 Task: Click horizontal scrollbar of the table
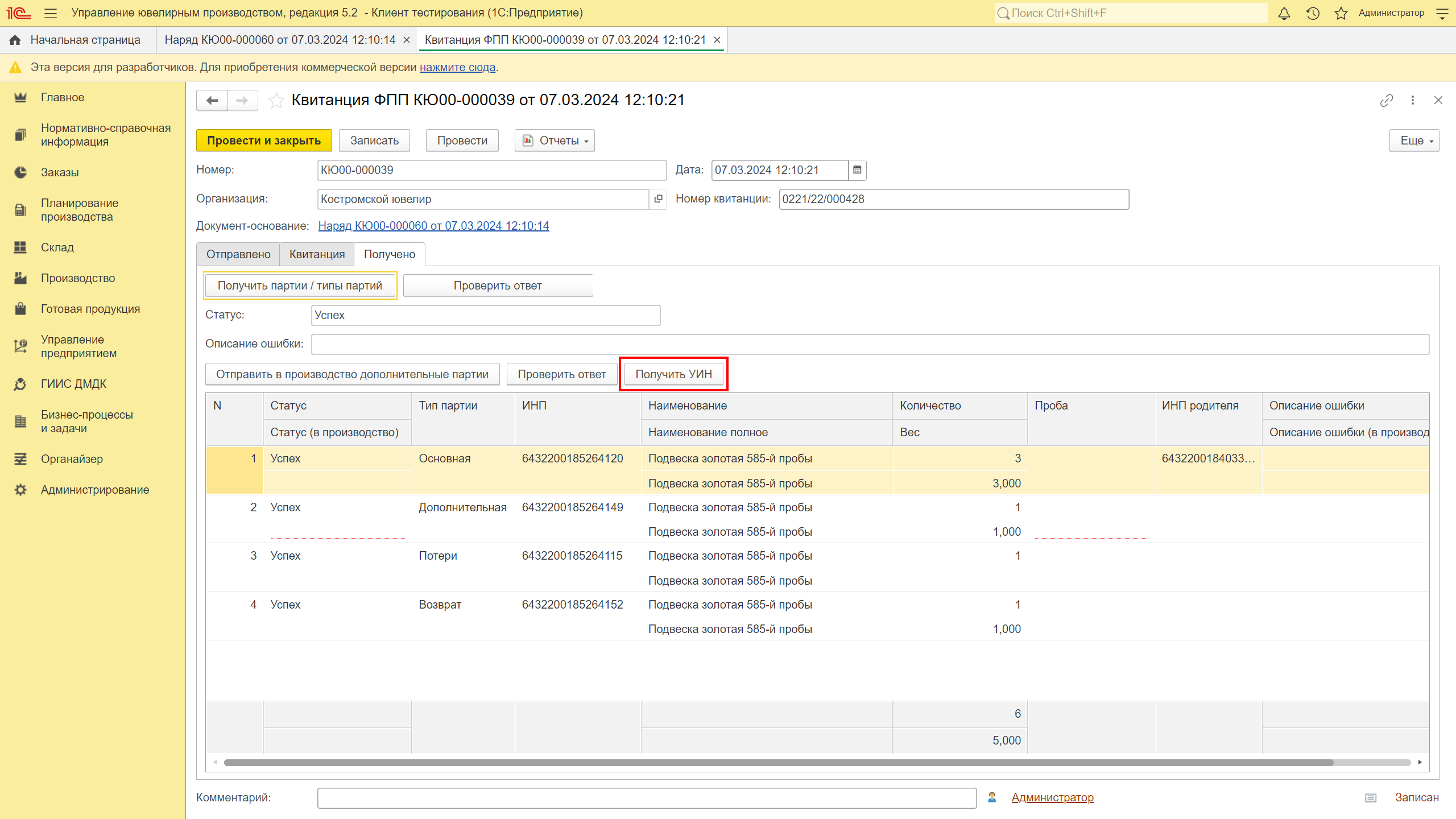click(778, 762)
